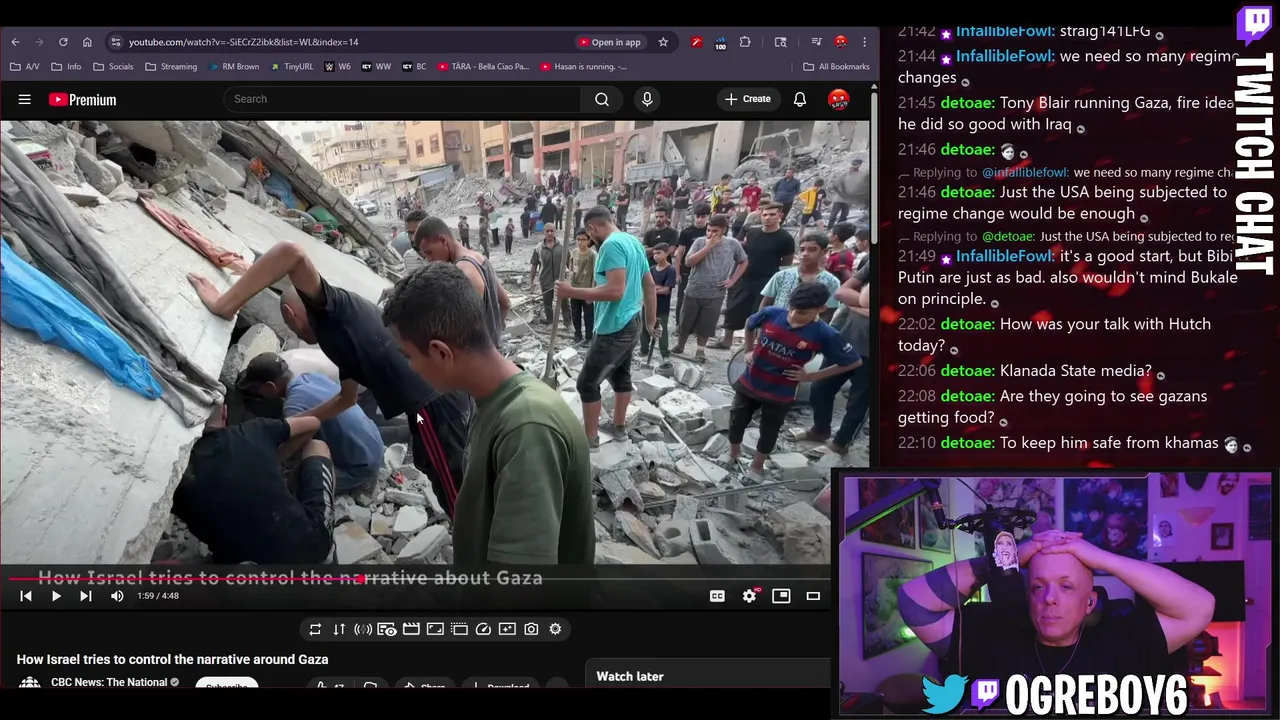The height and width of the screenshot is (720, 1280).
Task: Bookmark this page with the star icon
Action: pyautogui.click(x=663, y=42)
